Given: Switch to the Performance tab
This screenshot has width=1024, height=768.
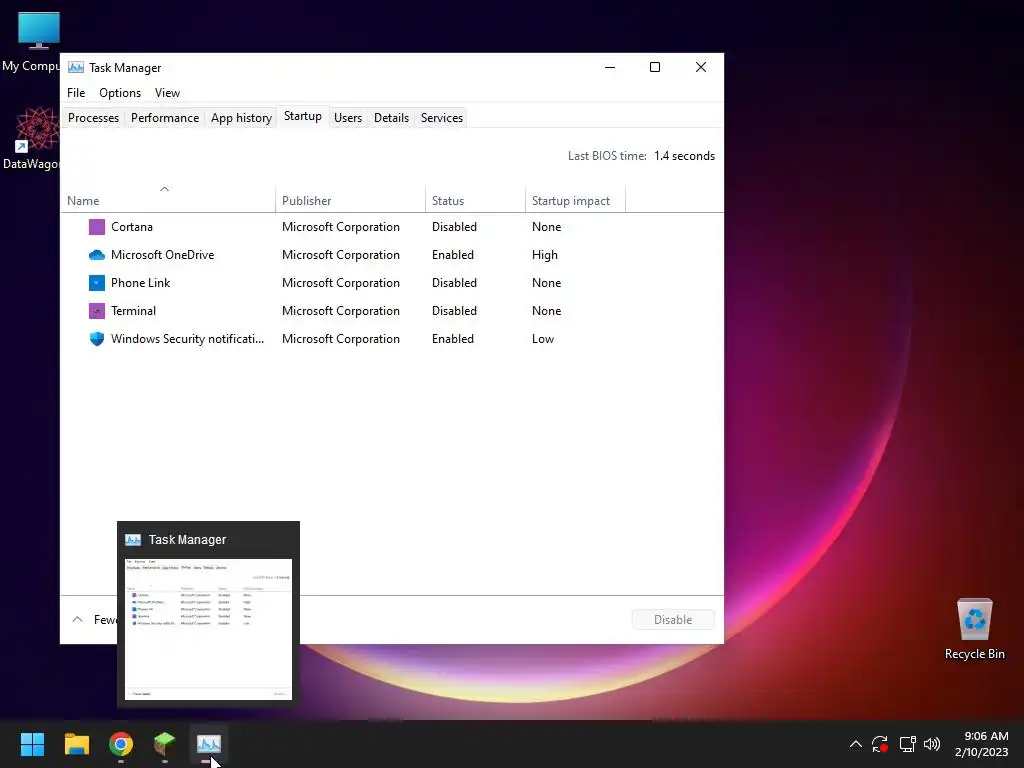Looking at the screenshot, I should point(165,118).
